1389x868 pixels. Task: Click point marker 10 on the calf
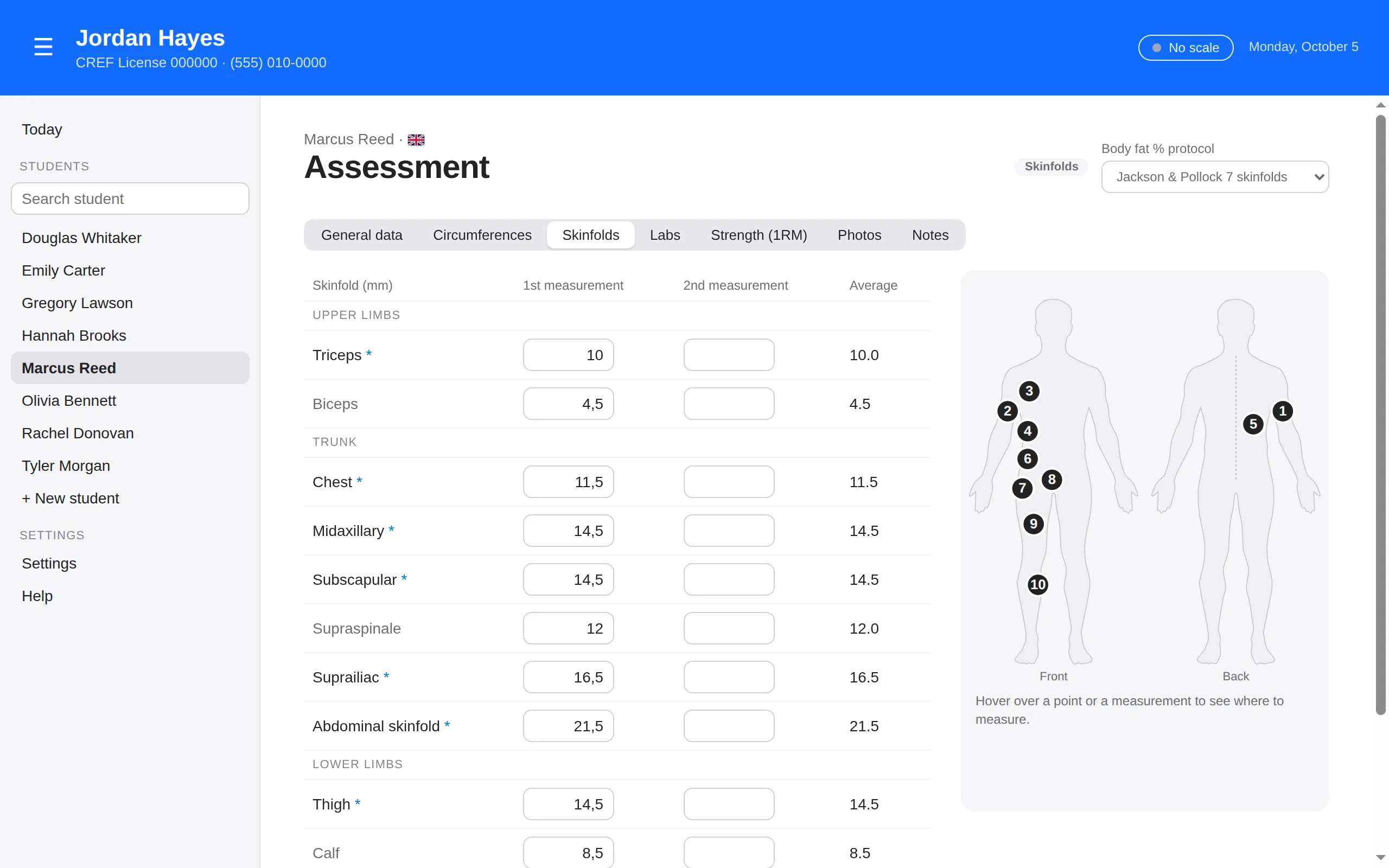(1038, 585)
